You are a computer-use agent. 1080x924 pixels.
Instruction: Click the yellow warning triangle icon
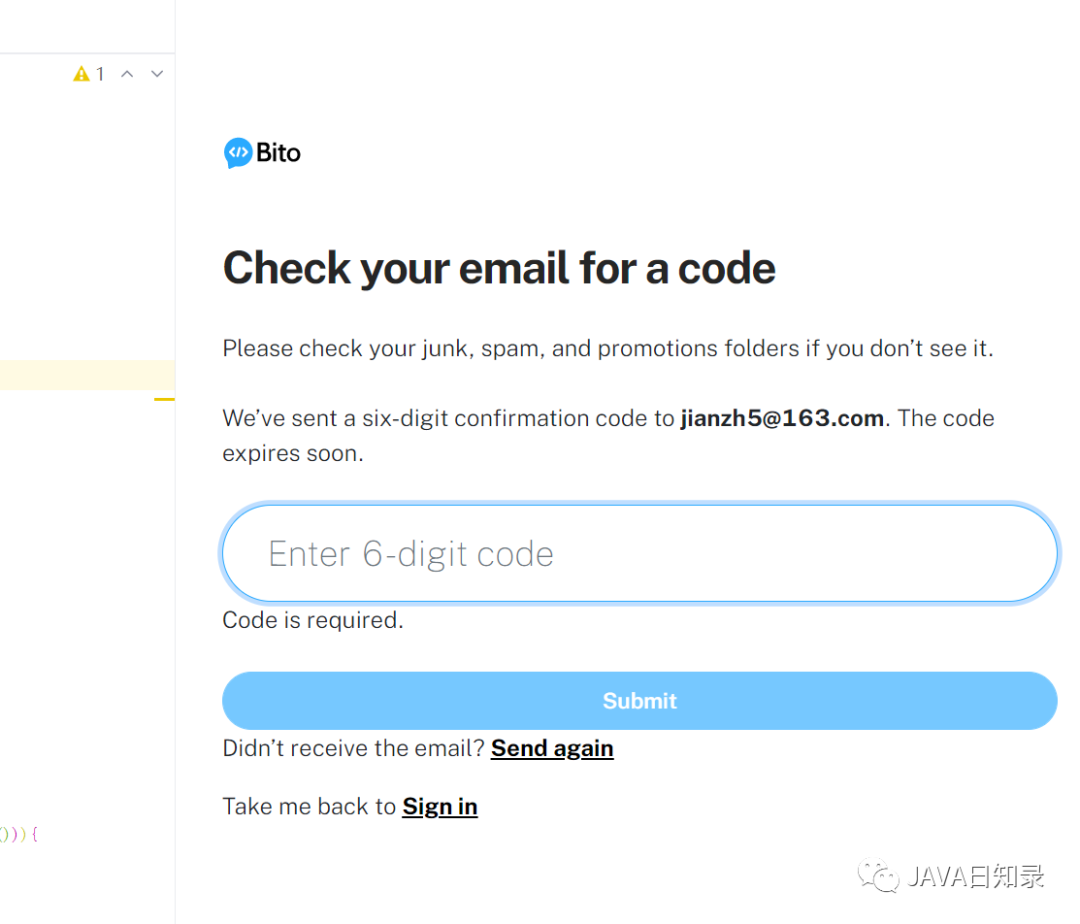click(82, 74)
